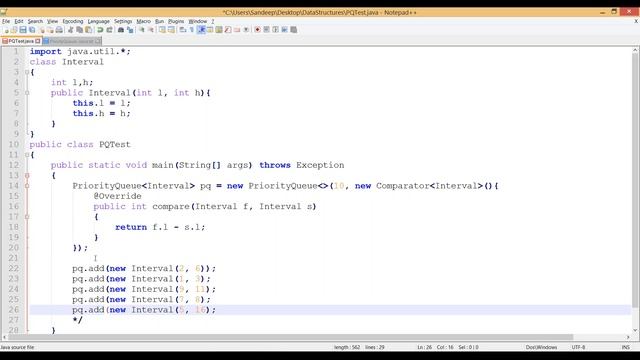Open the Run menu
The height and width of the screenshot is (360, 640).
(x=159, y=21)
